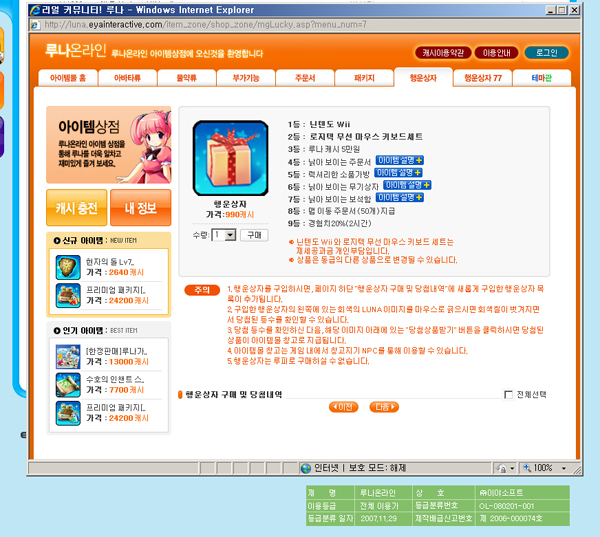This screenshot has height=537, width=600.
Task: Click the 캐시이용약관 button
Action: coord(443,53)
